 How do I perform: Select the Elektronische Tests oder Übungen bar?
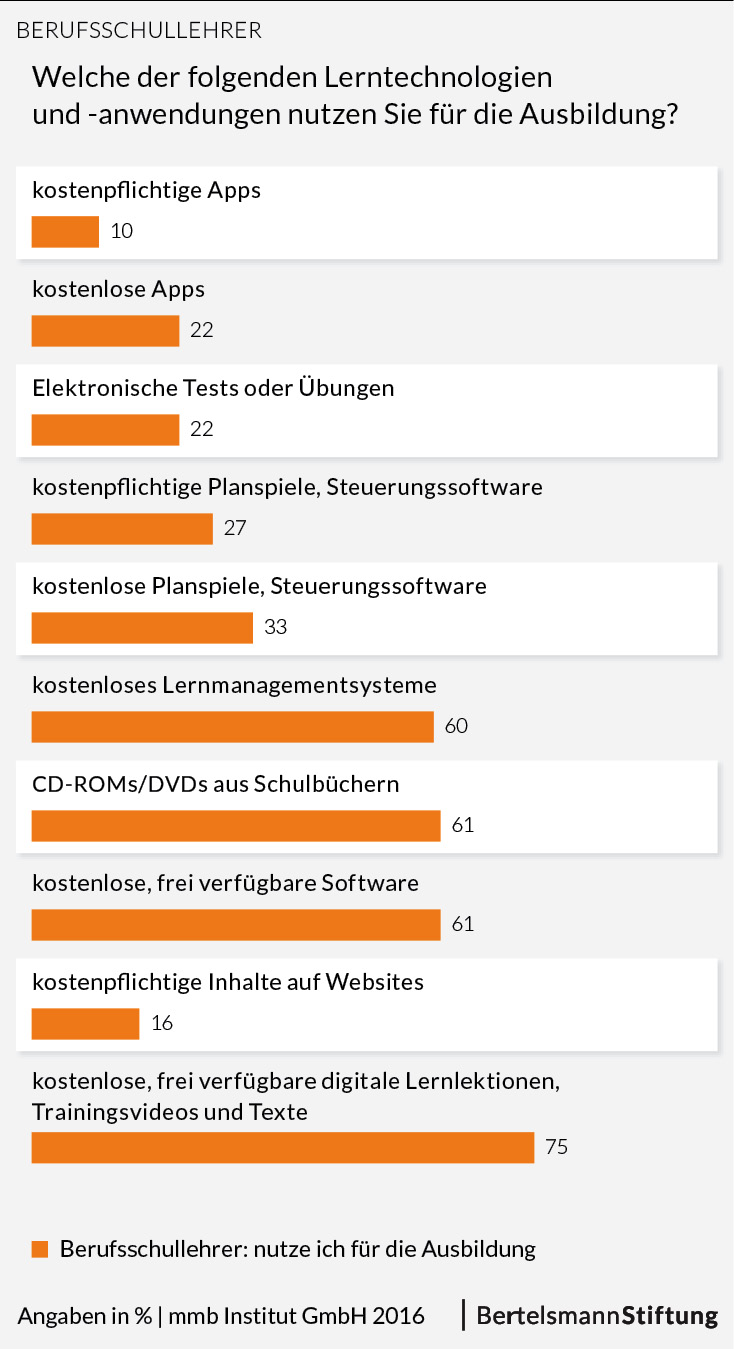tap(105, 430)
